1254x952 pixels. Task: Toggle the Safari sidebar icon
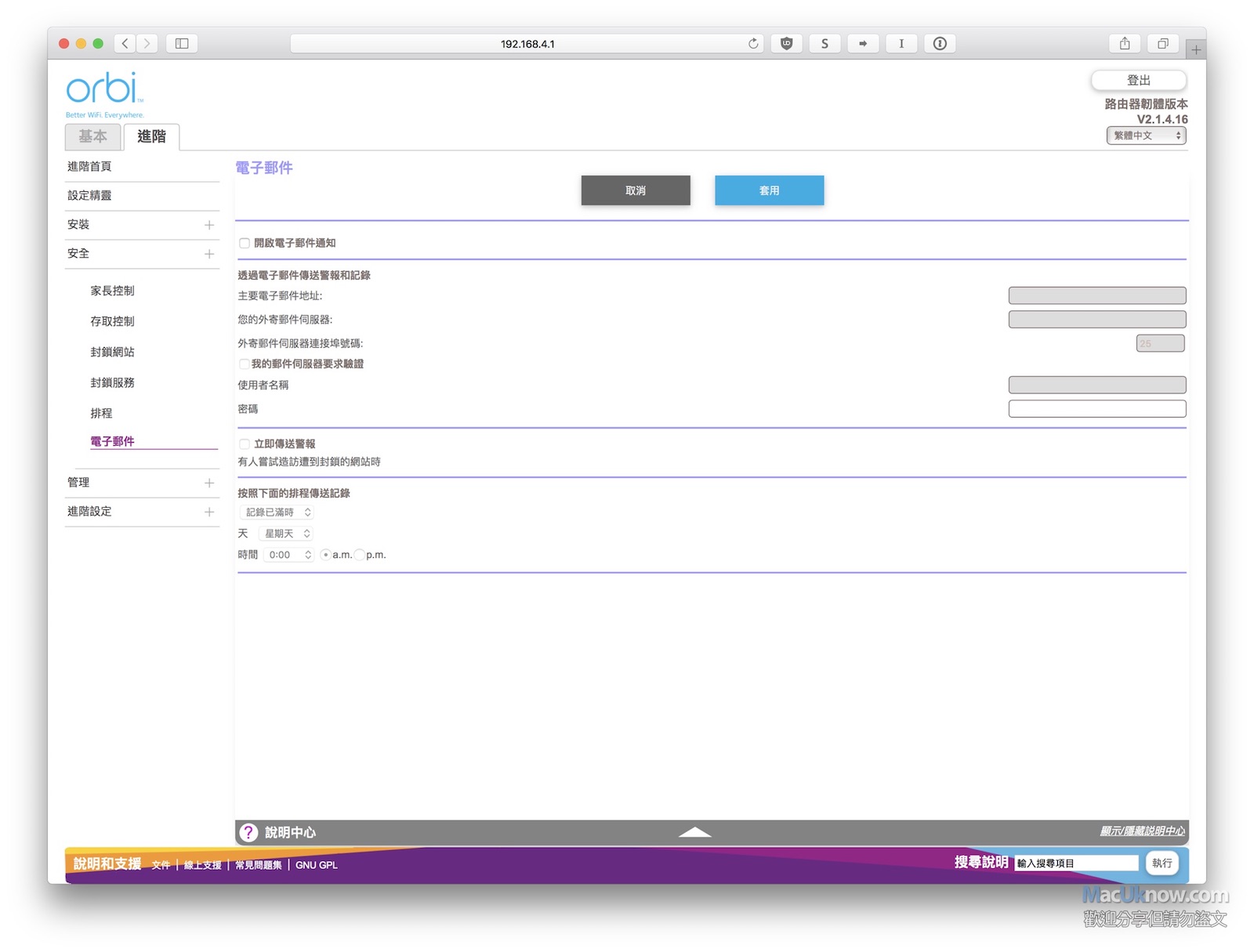point(182,44)
